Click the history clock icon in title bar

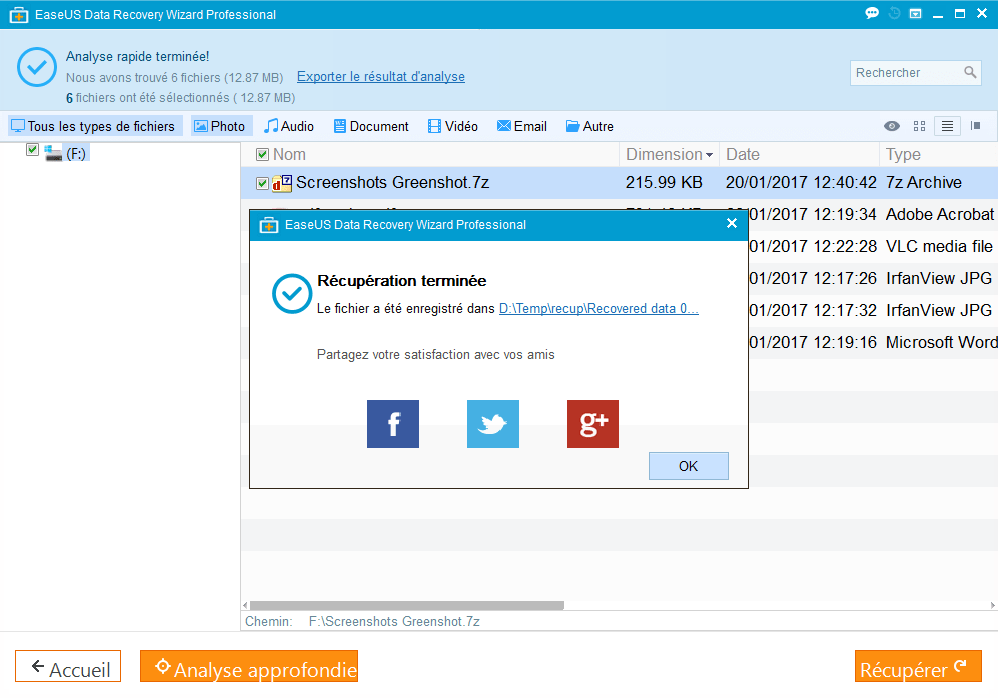click(894, 13)
